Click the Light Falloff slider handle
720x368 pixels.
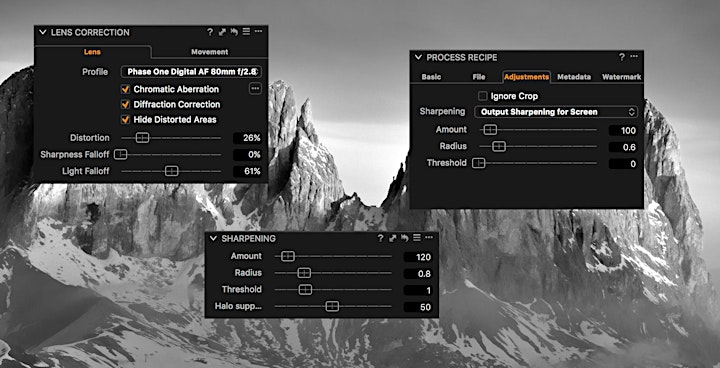click(x=171, y=171)
